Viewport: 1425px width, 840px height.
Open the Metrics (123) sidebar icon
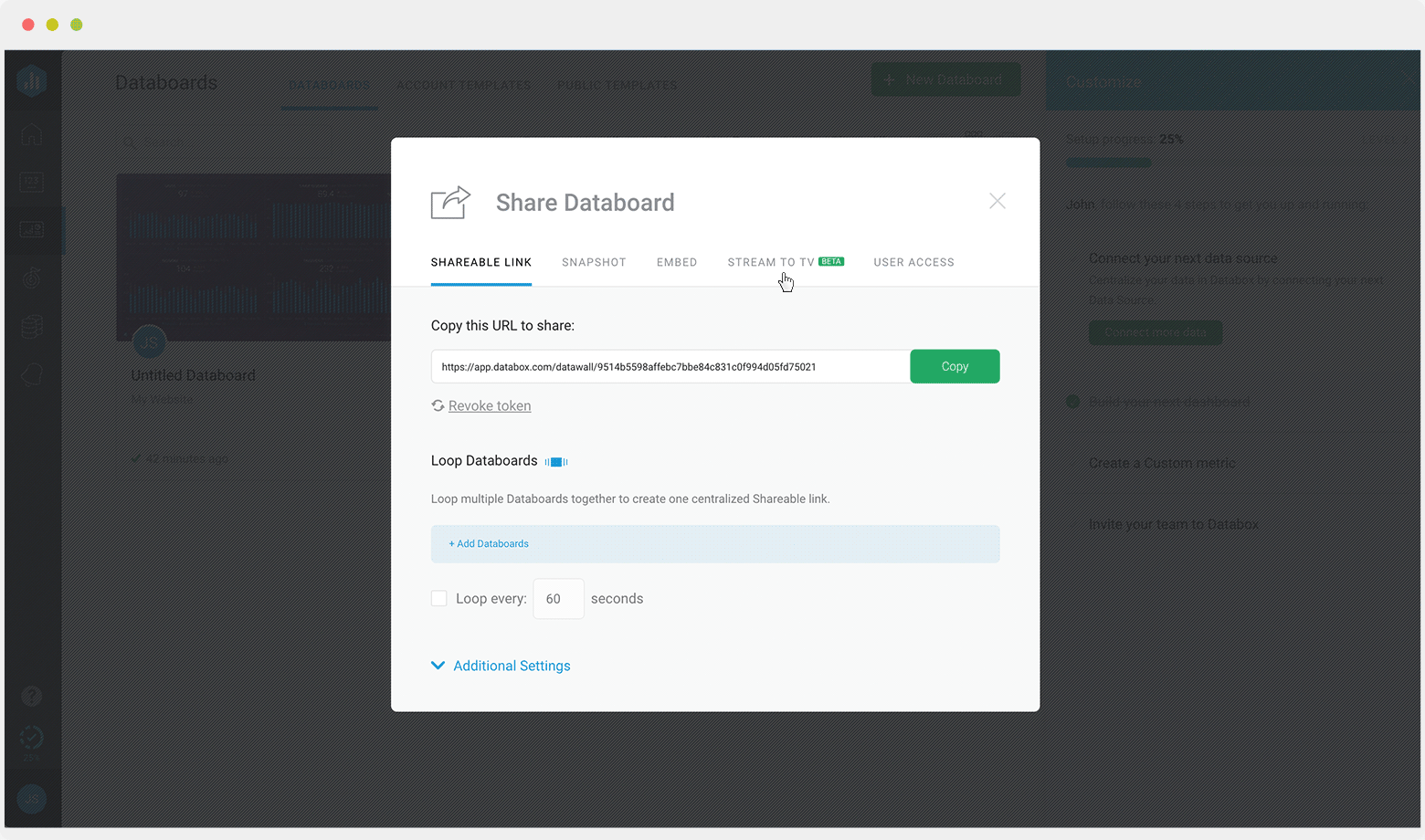(32, 183)
